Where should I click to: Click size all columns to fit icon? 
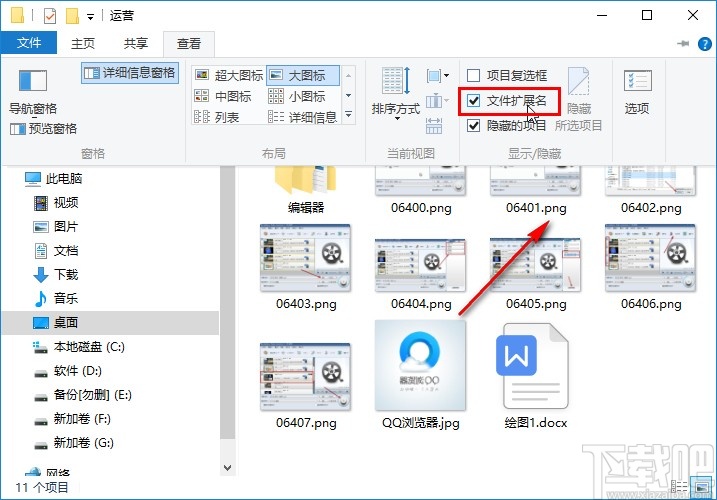pos(434,125)
